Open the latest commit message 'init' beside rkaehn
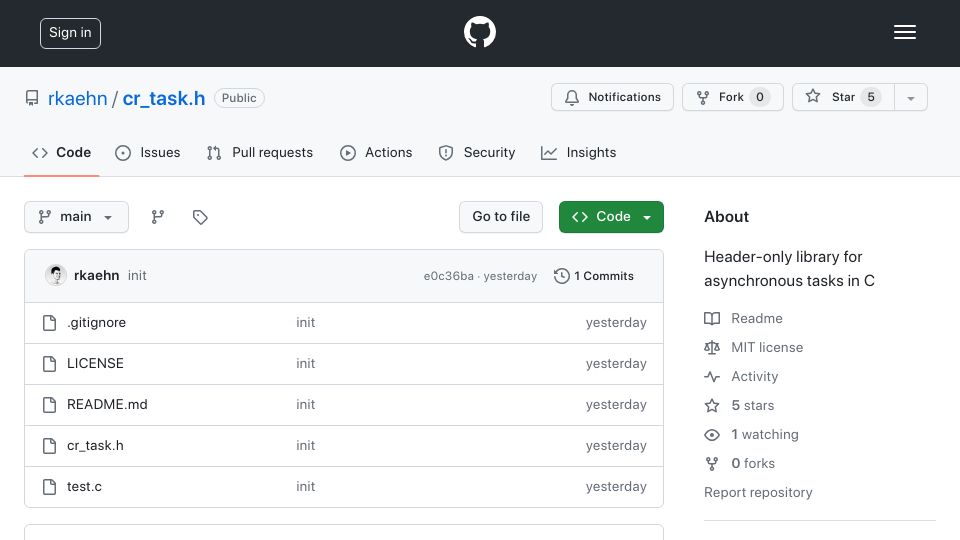Image resolution: width=960 pixels, height=540 pixels. (x=137, y=276)
